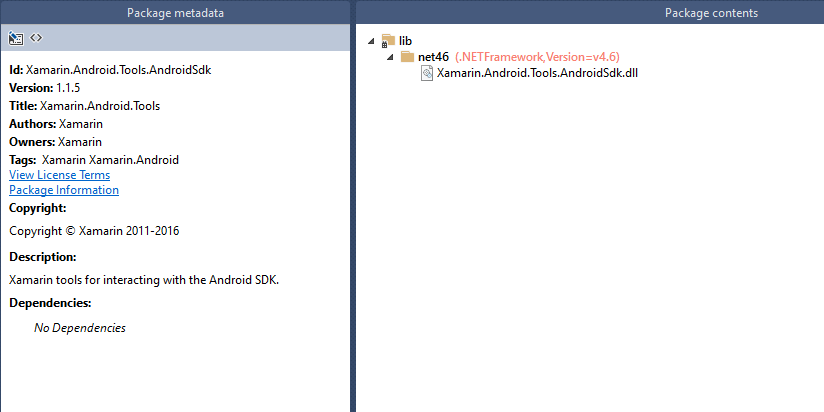Open View License Terms link
This screenshot has height=412, width=824.
click(59, 174)
